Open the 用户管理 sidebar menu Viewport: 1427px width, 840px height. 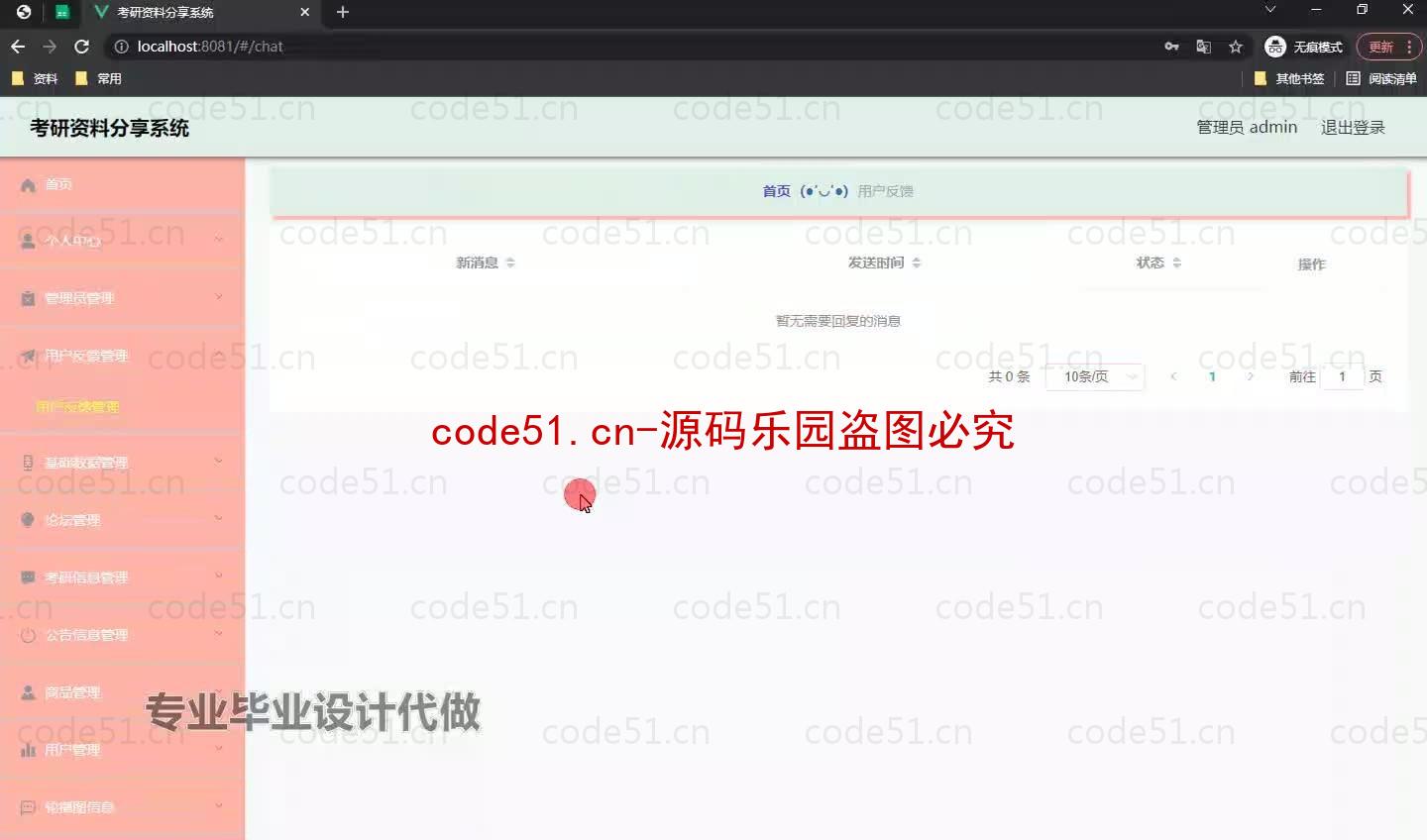point(122,750)
